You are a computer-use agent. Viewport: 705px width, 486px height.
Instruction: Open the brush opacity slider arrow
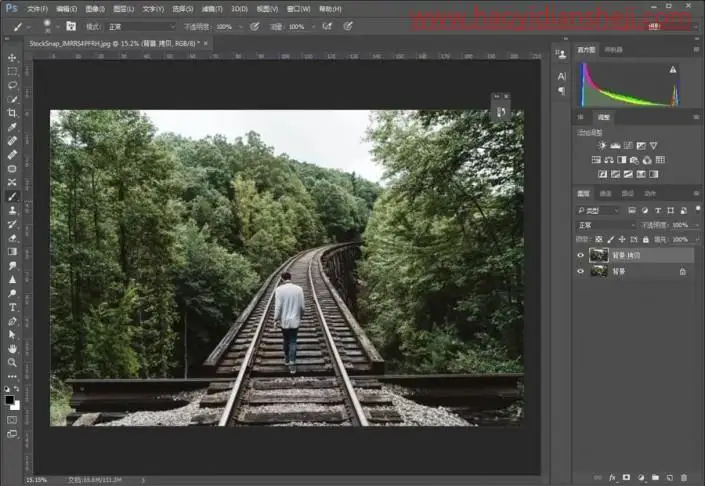point(241,27)
